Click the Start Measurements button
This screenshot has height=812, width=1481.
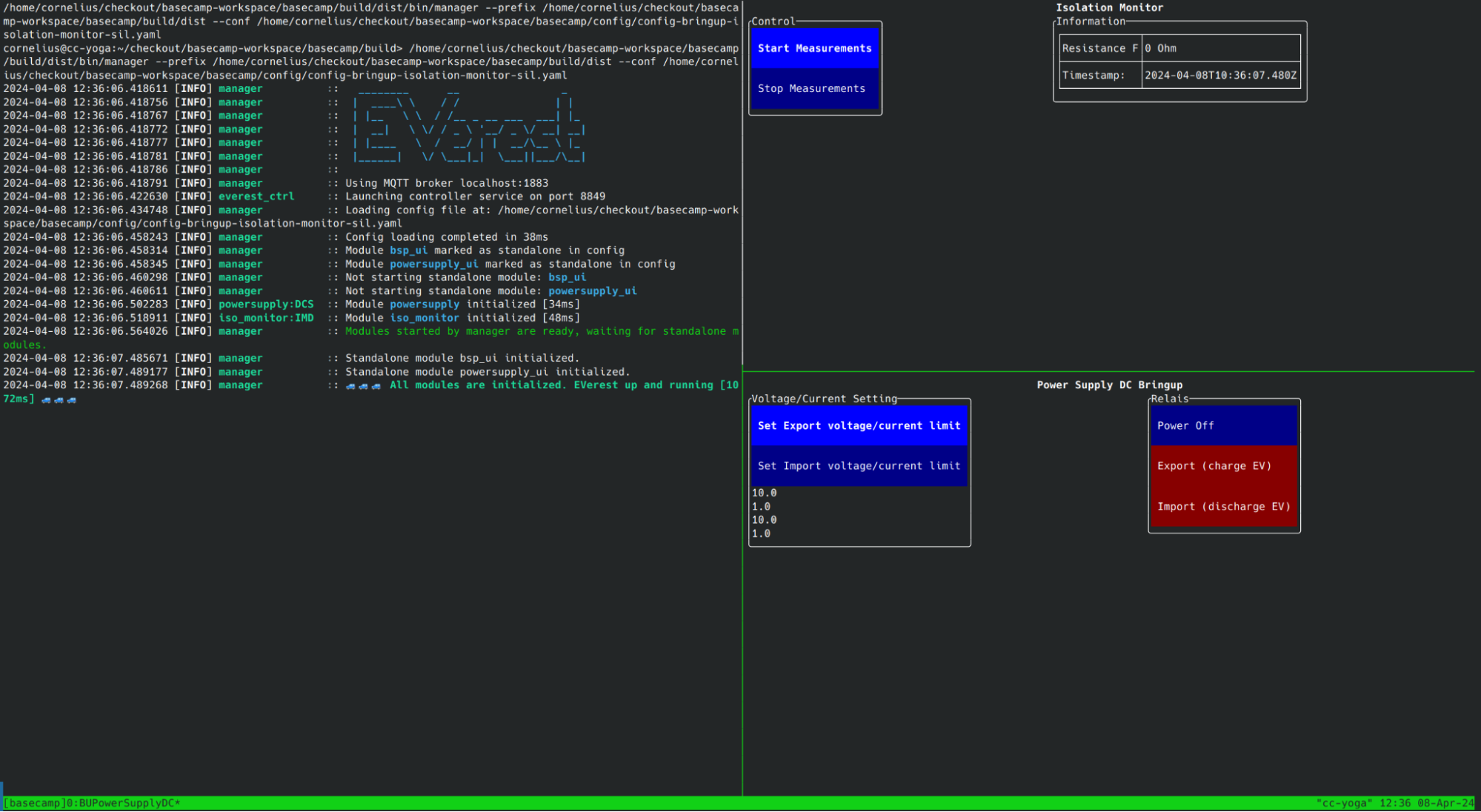813,48
